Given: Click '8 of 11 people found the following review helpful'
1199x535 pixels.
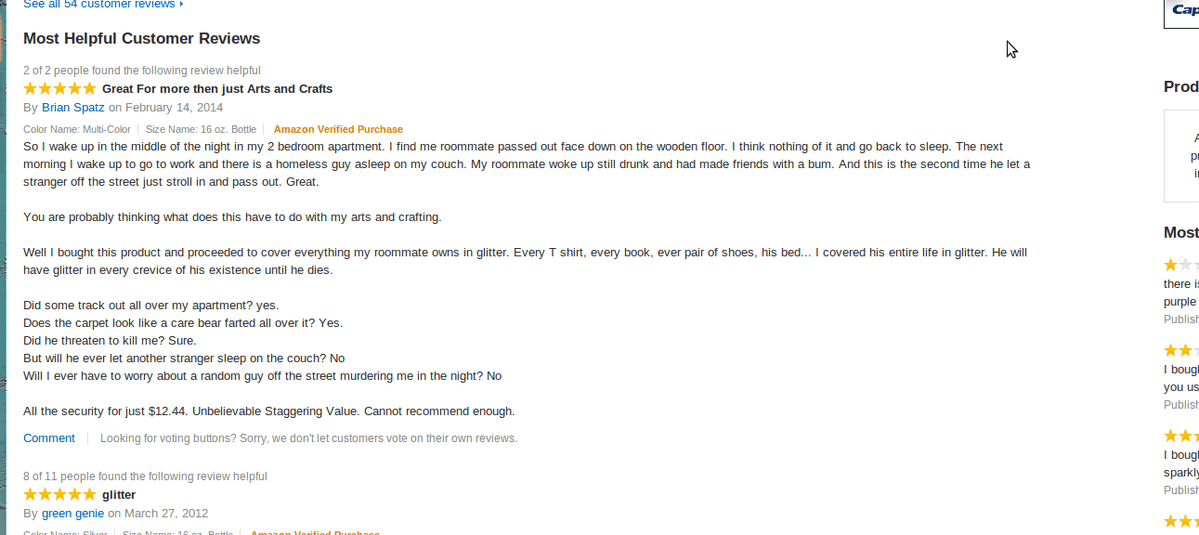Looking at the screenshot, I should point(145,476).
